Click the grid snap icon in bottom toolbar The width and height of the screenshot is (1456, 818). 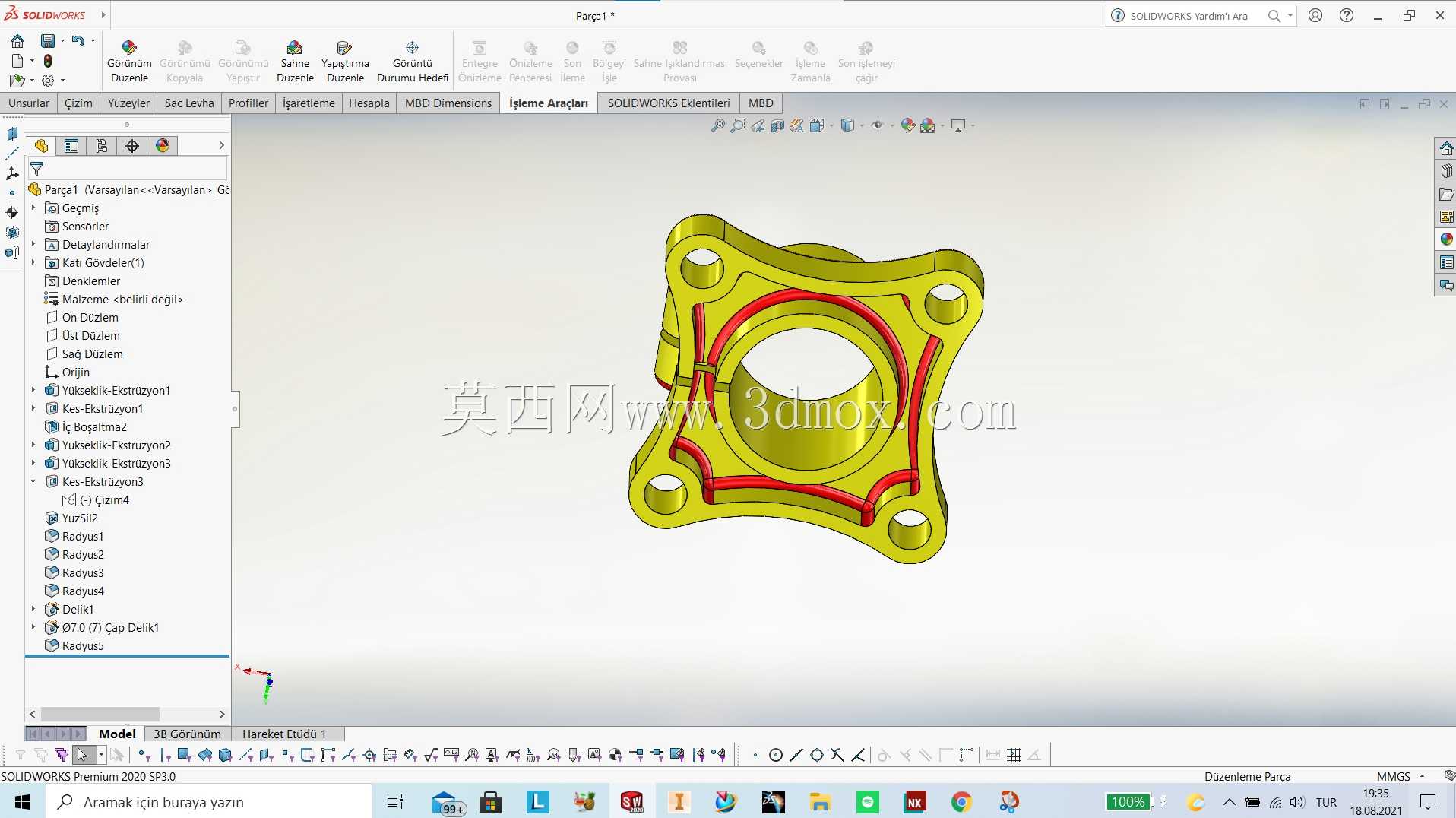coord(1014,755)
